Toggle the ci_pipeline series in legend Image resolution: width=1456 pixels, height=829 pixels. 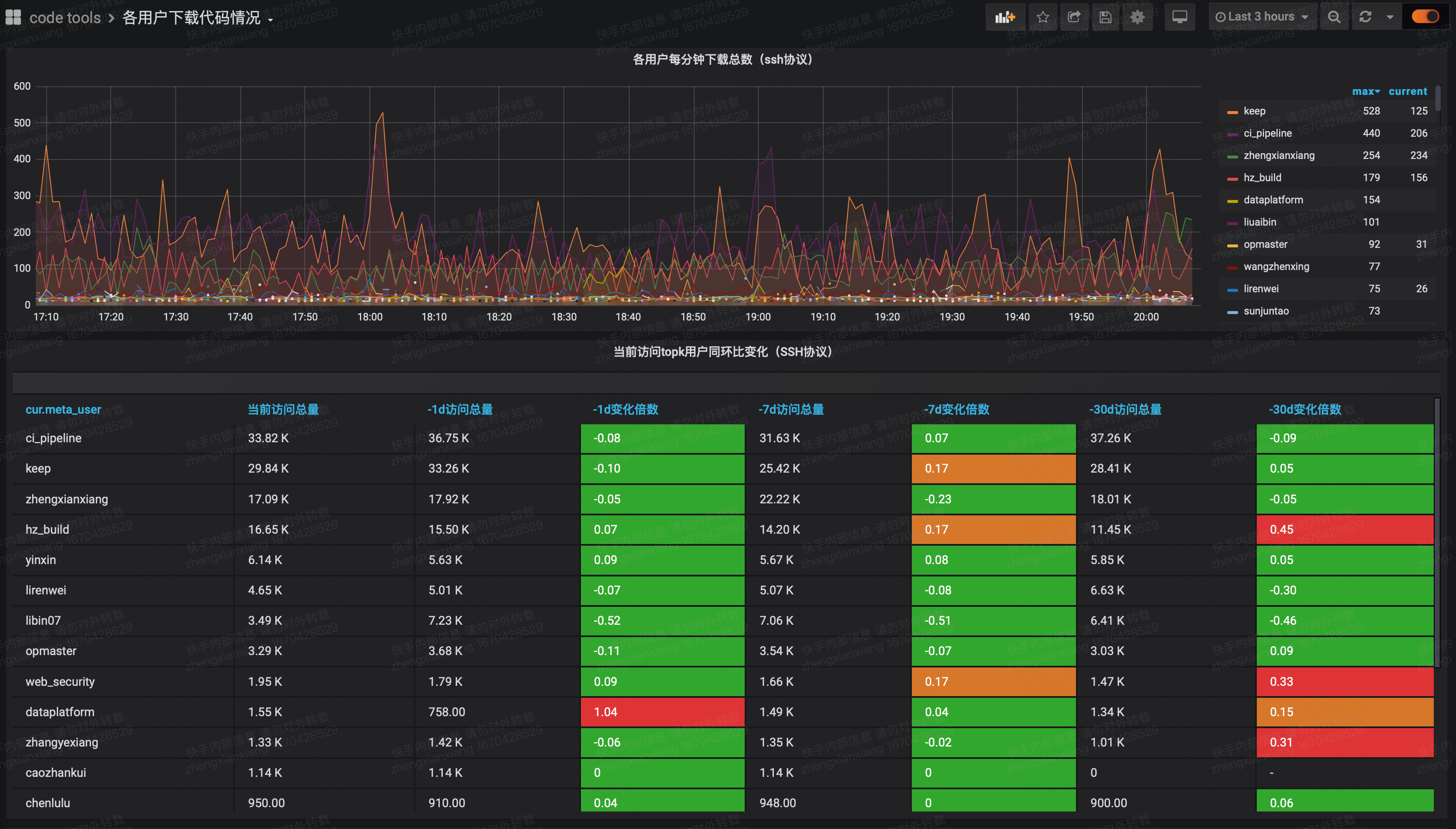coord(1267,133)
